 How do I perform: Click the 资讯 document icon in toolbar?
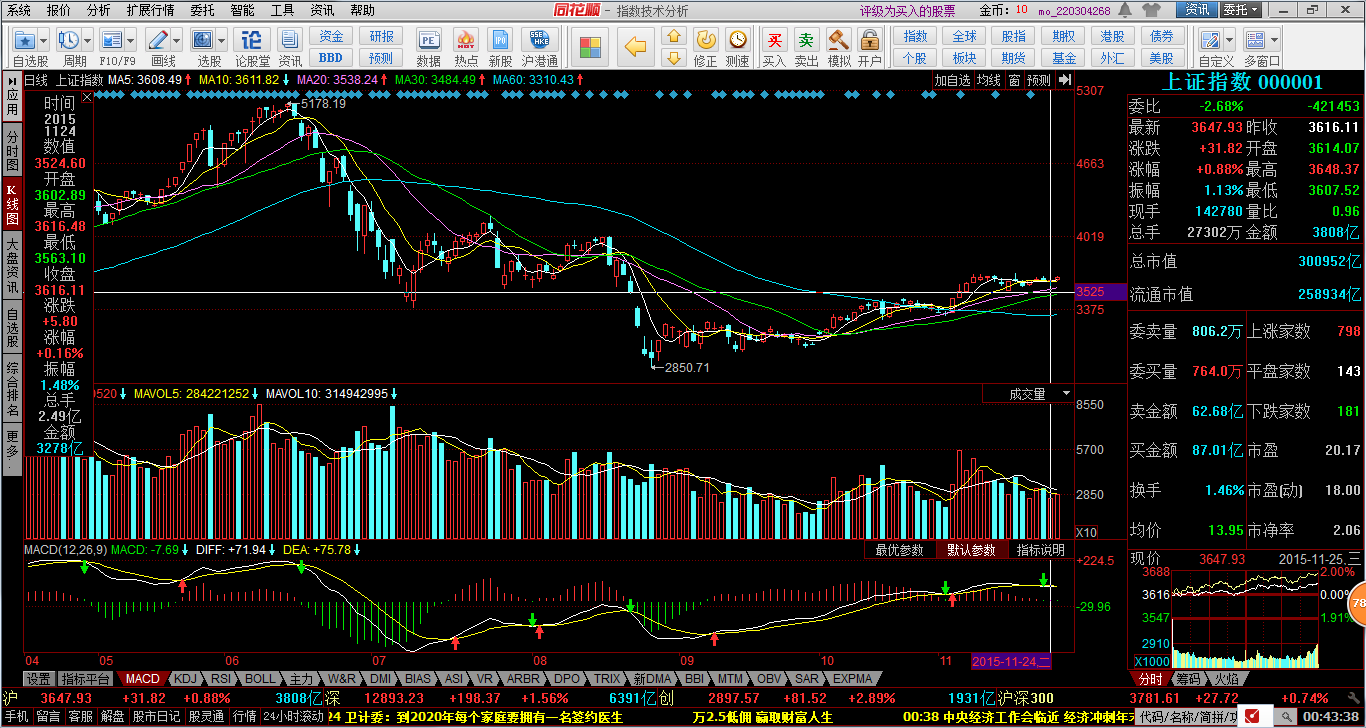[x=291, y=40]
